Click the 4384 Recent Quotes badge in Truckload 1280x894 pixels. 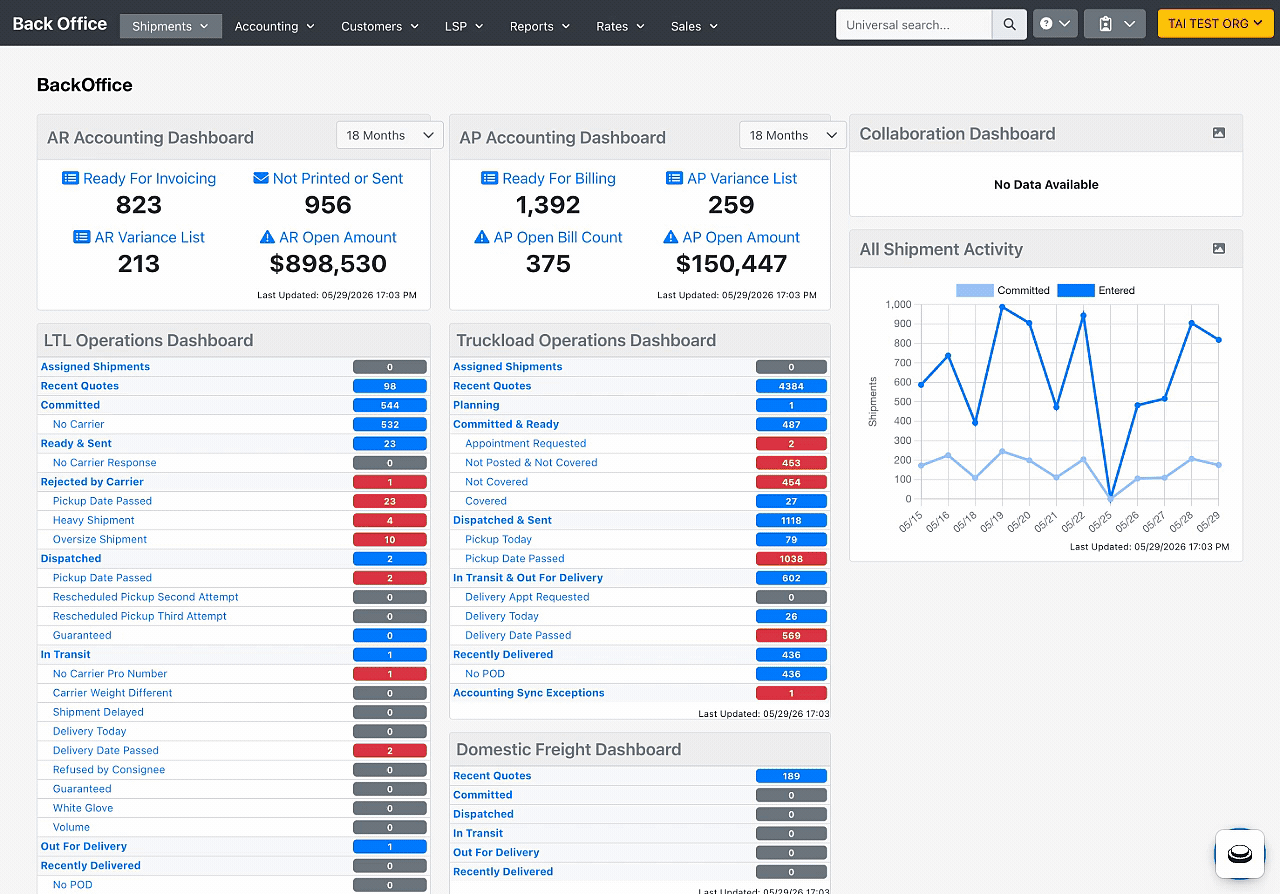791,386
